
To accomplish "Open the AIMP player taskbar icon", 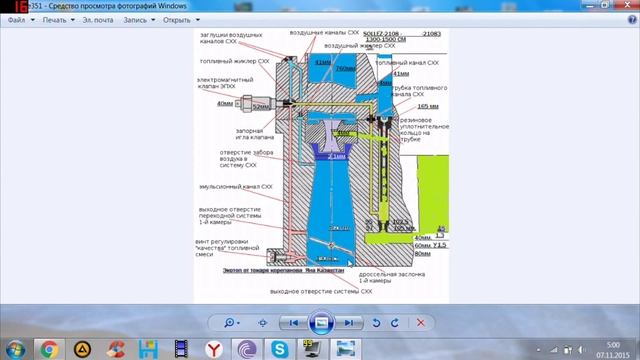I will click(82, 350).
